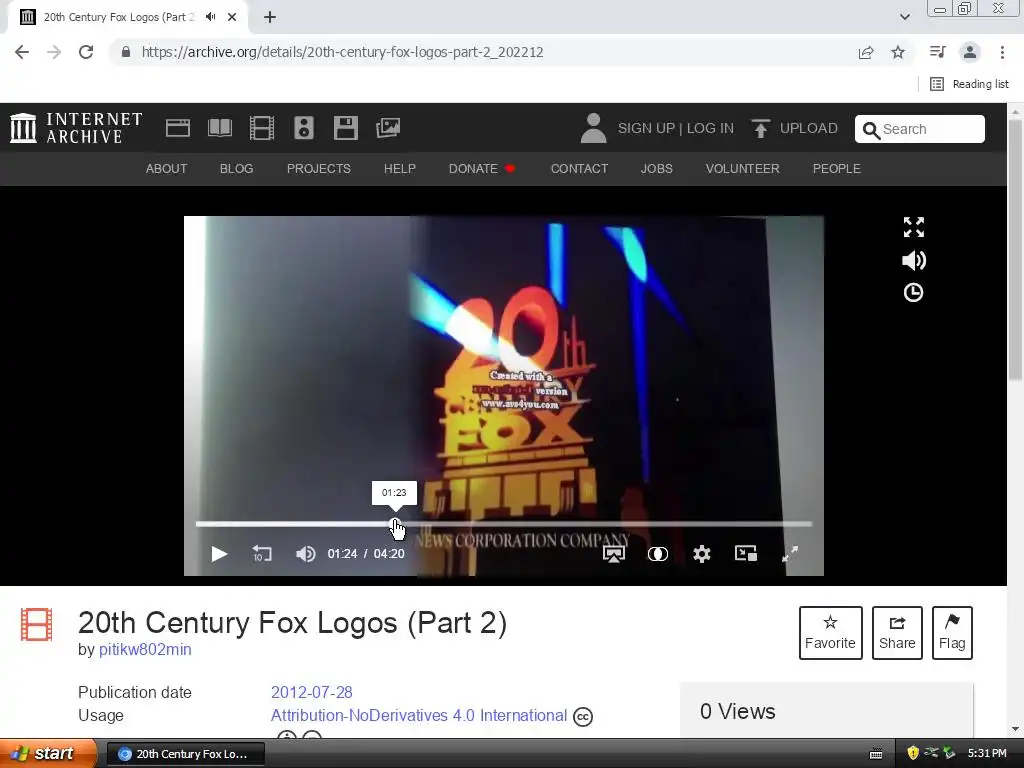Open the Software floppy disk icon
This screenshot has width=1024, height=768.
click(345, 128)
